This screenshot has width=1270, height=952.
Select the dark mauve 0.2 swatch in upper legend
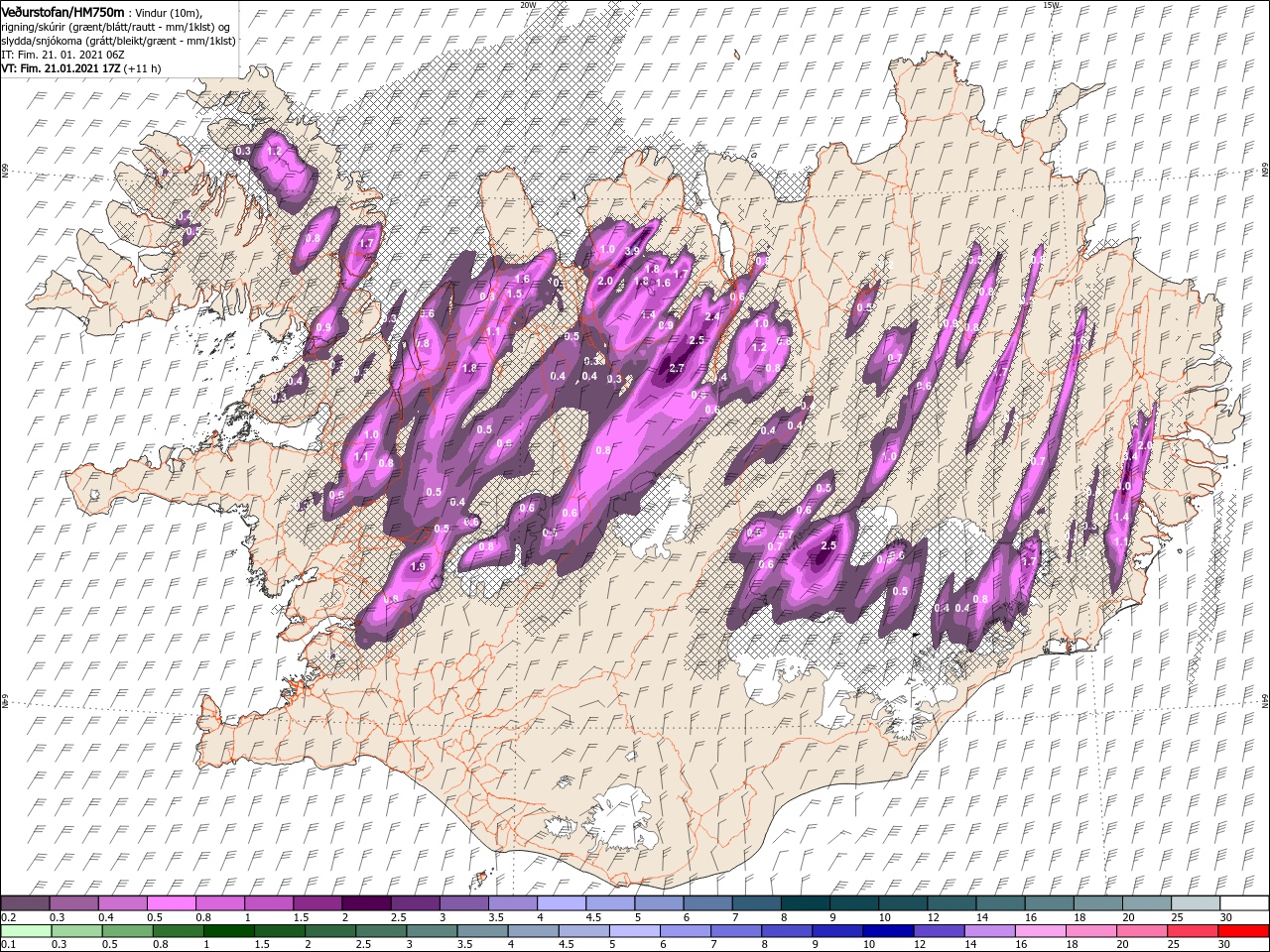click(25, 903)
